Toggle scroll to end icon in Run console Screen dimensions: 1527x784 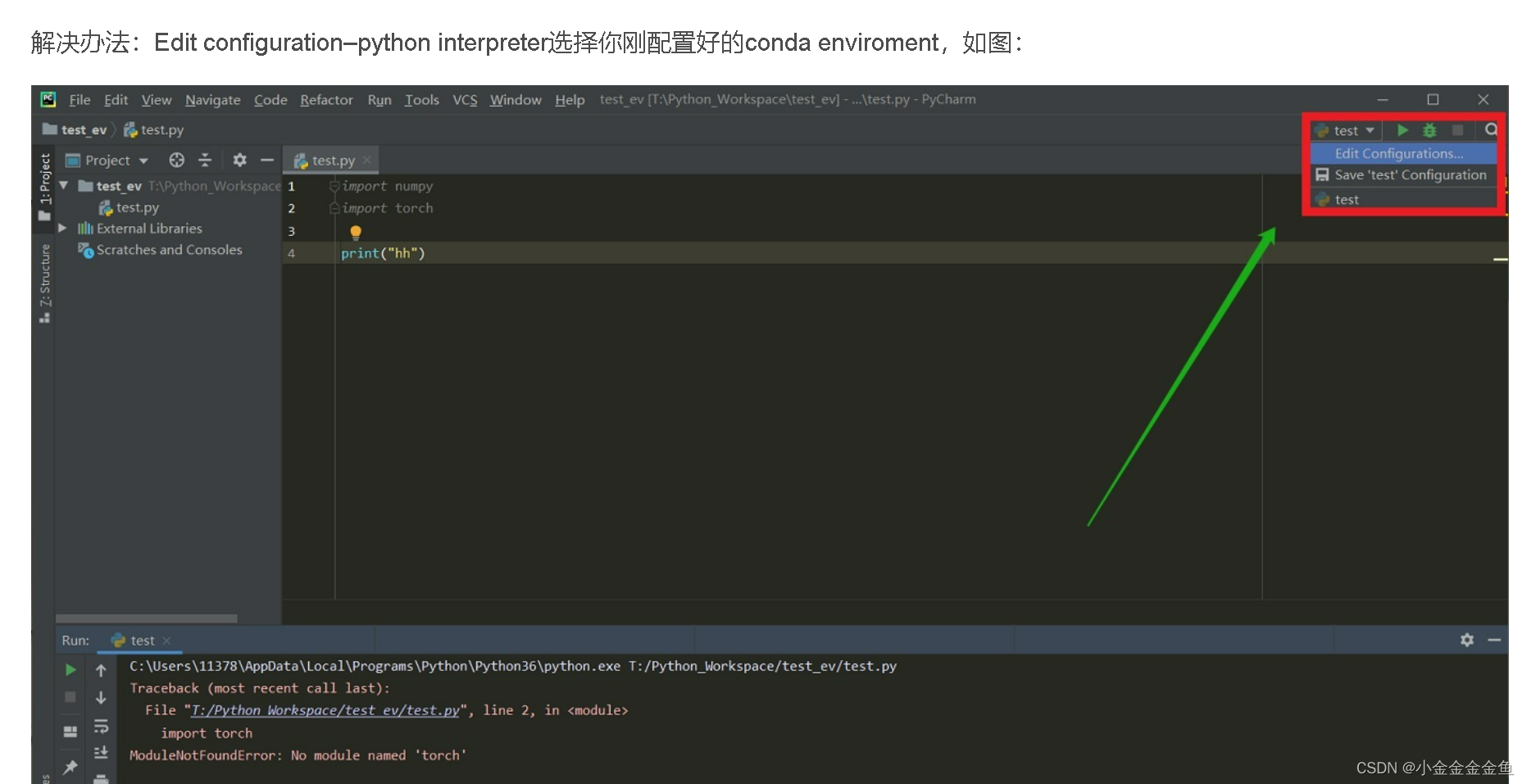point(101,752)
